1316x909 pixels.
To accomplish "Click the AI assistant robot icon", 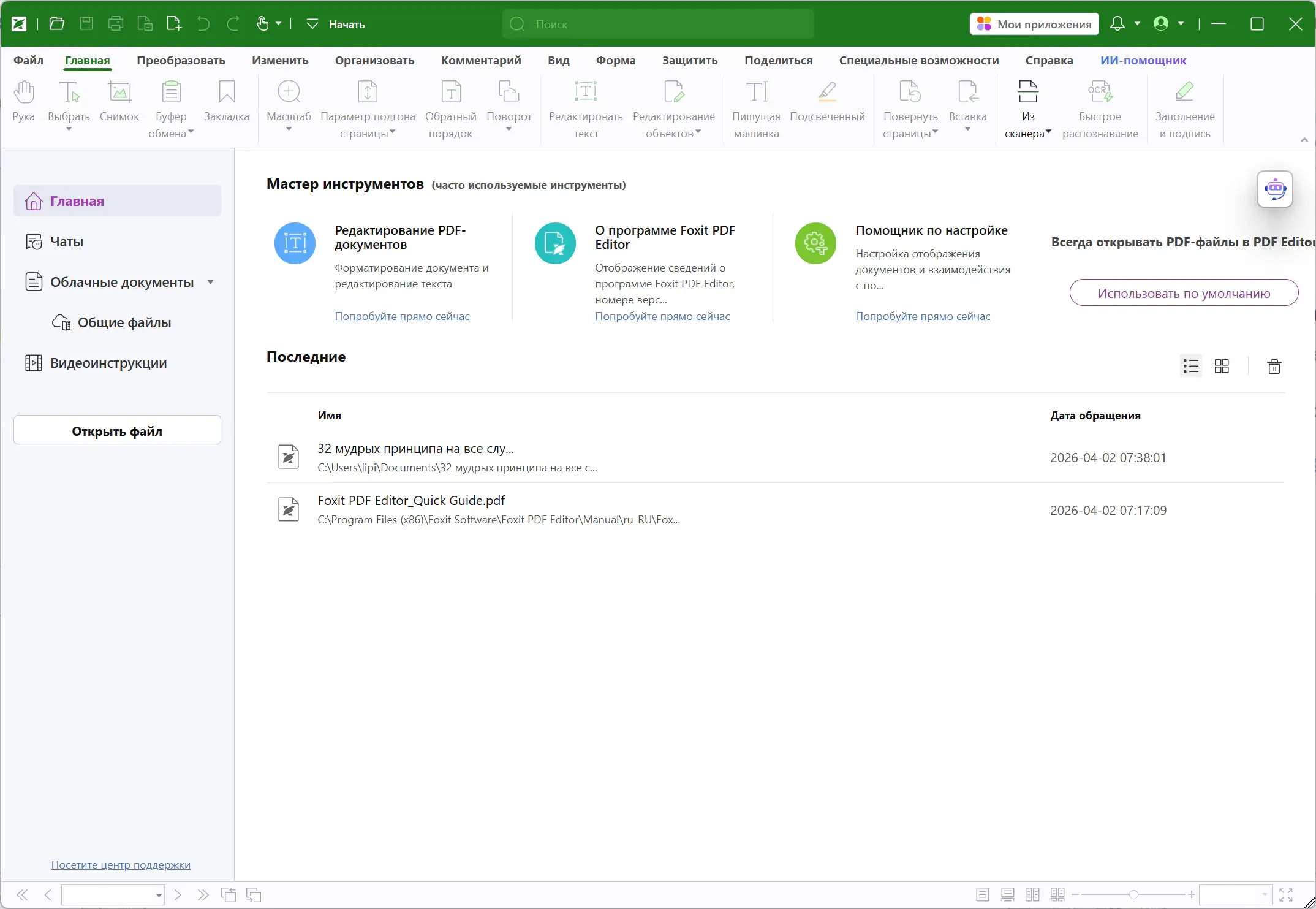I will 1274,189.
